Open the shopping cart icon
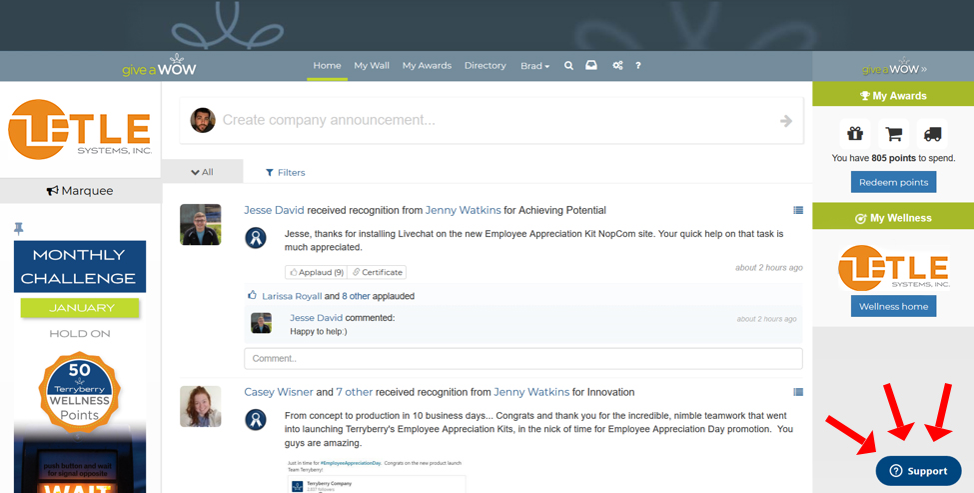The height and width of the screenshot is (493, 974). point(894,133)
